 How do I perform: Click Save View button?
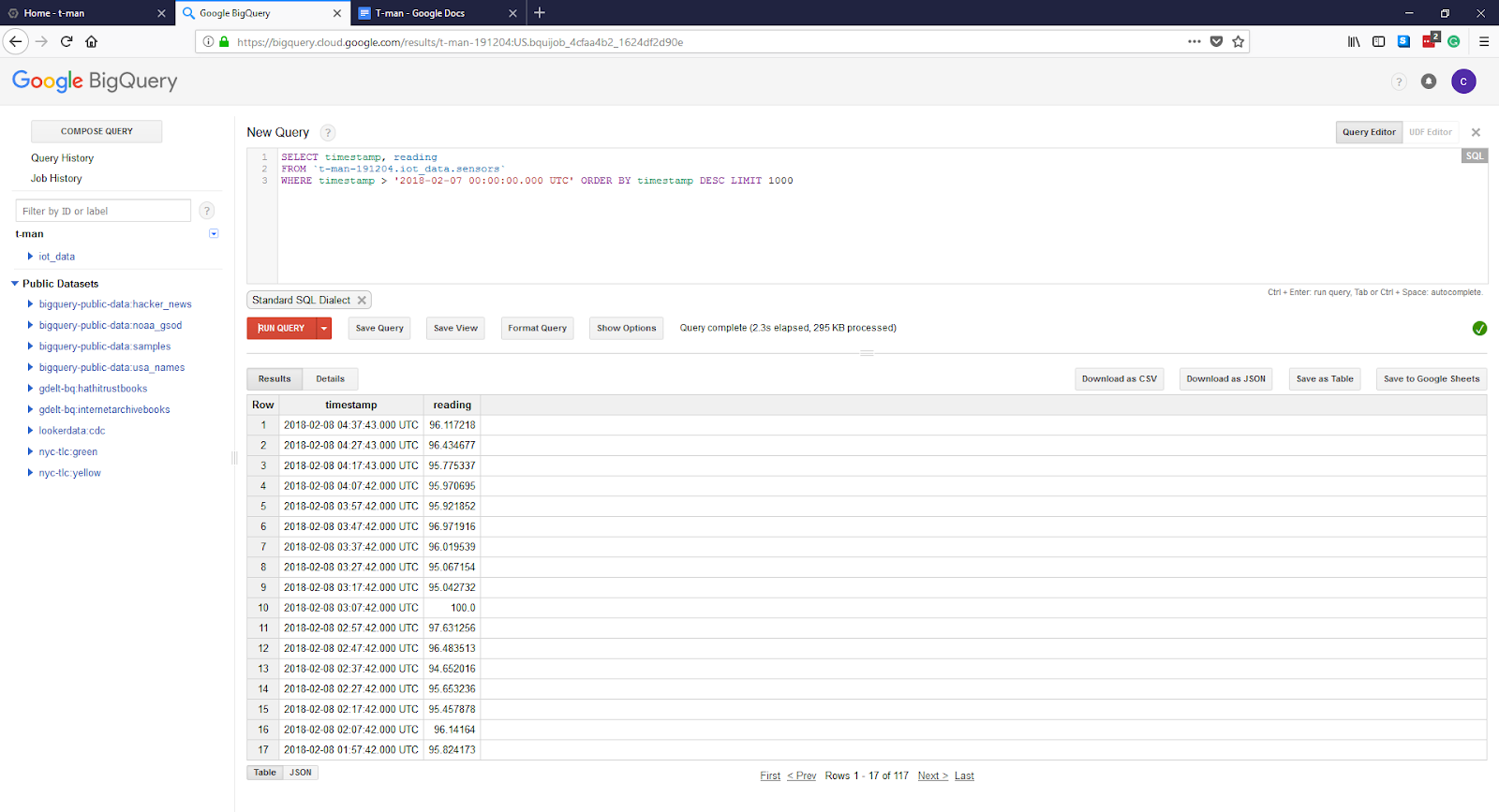455,329
